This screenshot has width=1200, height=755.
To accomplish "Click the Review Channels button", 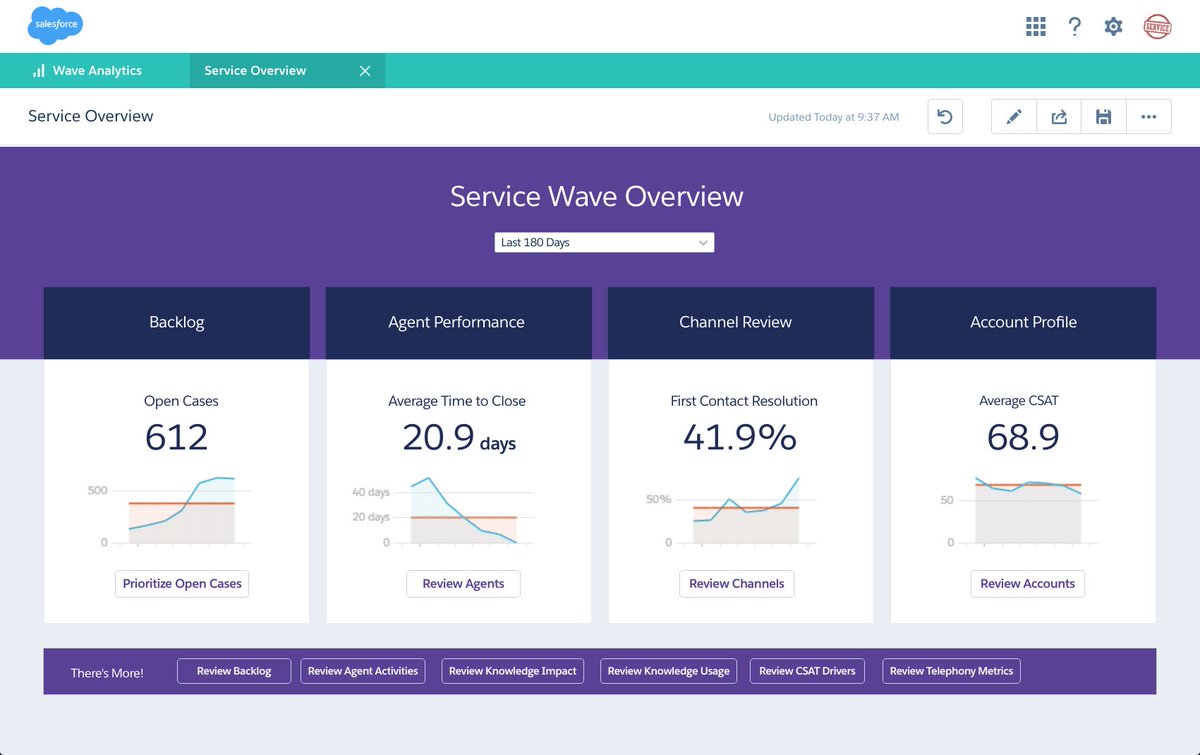I will pyautogui.click(x=737, y=583).
